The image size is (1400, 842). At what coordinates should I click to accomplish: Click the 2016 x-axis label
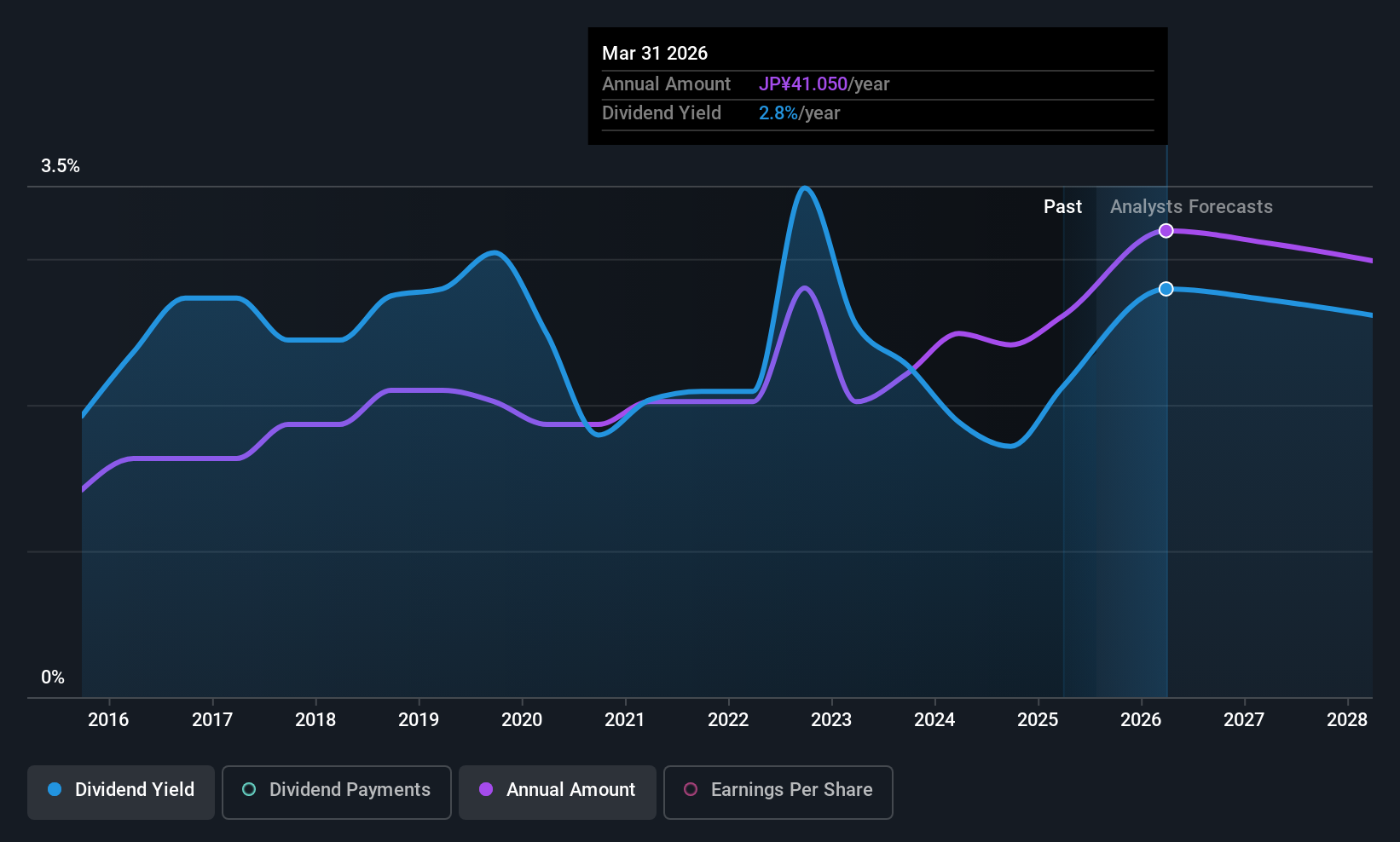point(108,719)
